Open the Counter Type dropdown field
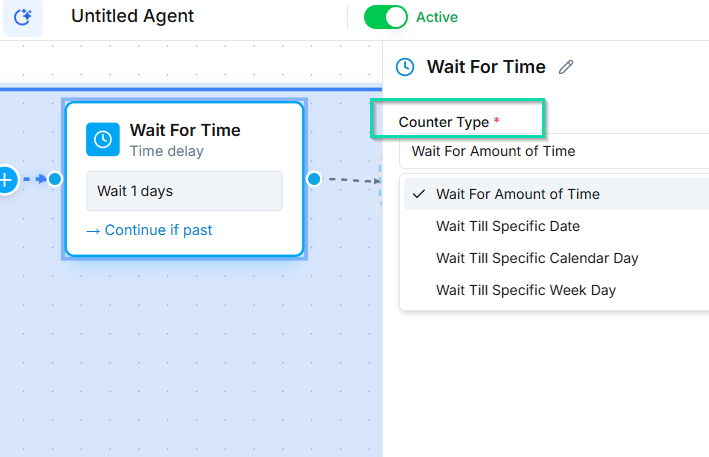 [x=554, y=152]
